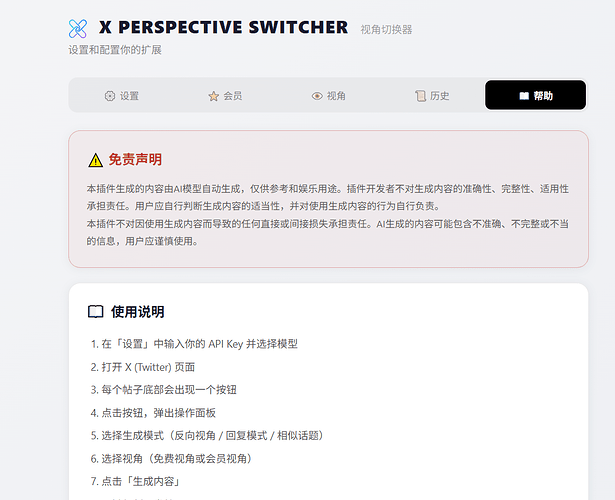The height and width of the screenshot is (500, 615).
Task: Click step 4 点击按钮，弹出操作面板
Action: [153, 413]
